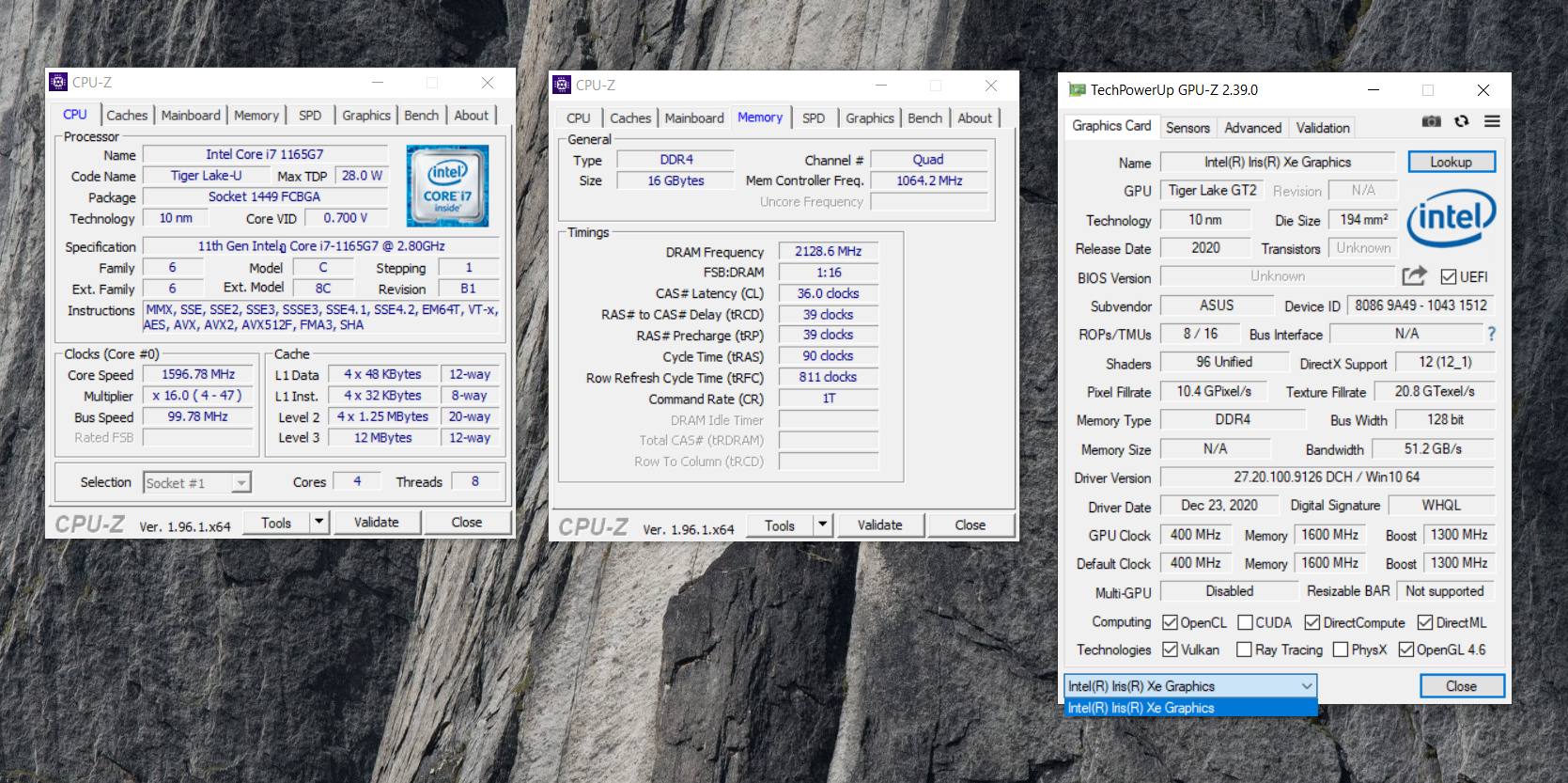Toggle the DirectML checkbox
1568x783 pixels.
[1425, 622]
